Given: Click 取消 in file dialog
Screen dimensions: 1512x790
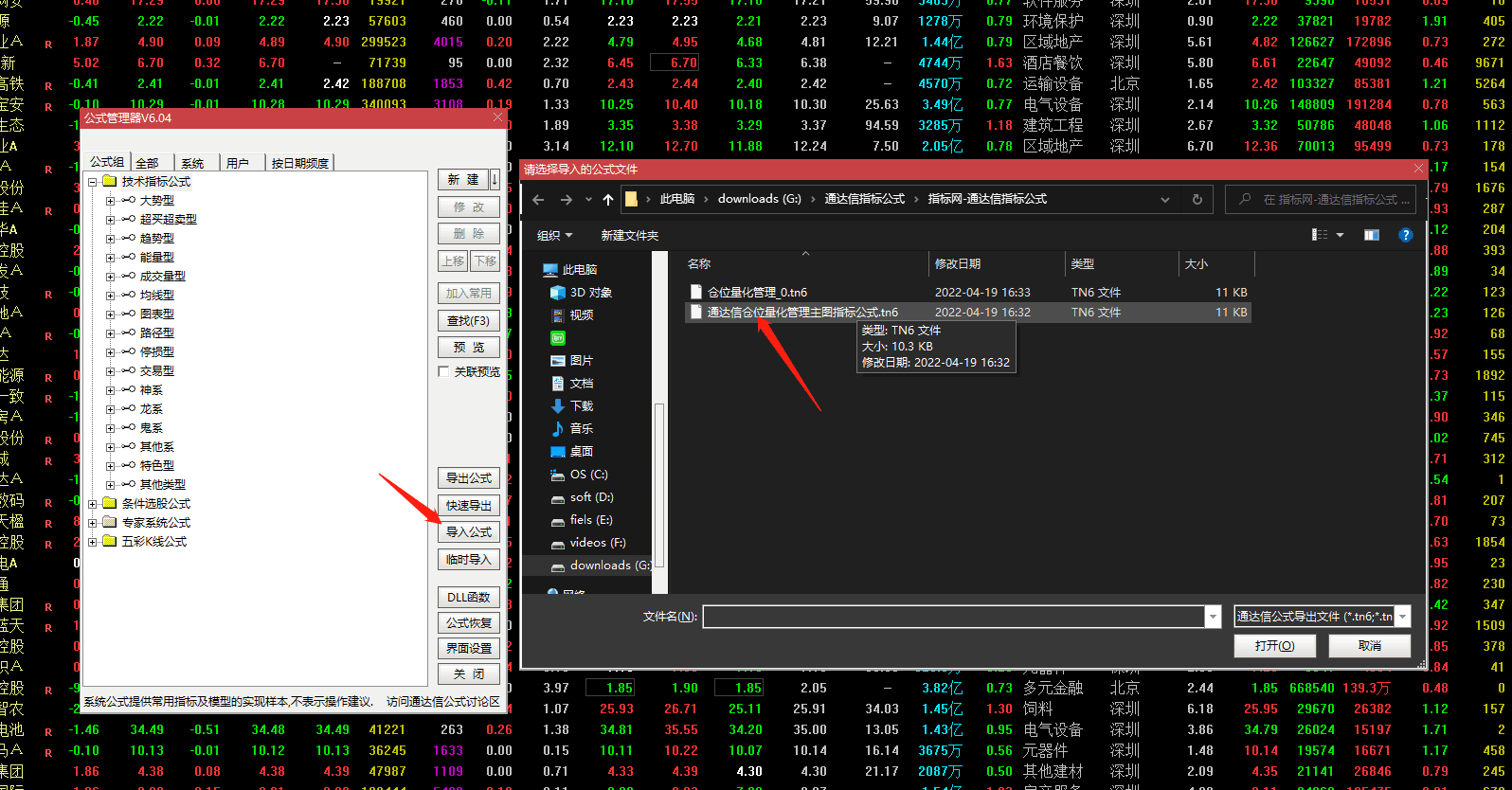Looking at the screenshot, I should pos(1370,646).
